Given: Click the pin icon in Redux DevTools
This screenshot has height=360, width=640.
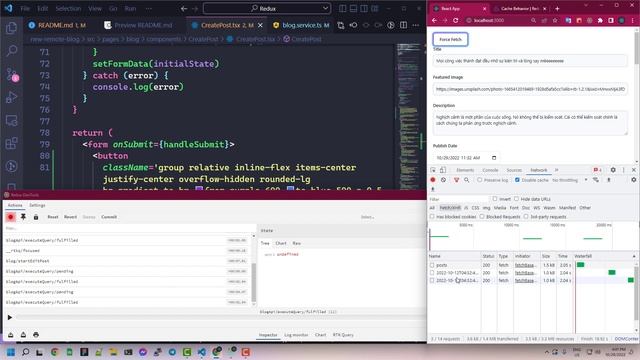Looking at the screenshot, I should click(x=23, y=217).
